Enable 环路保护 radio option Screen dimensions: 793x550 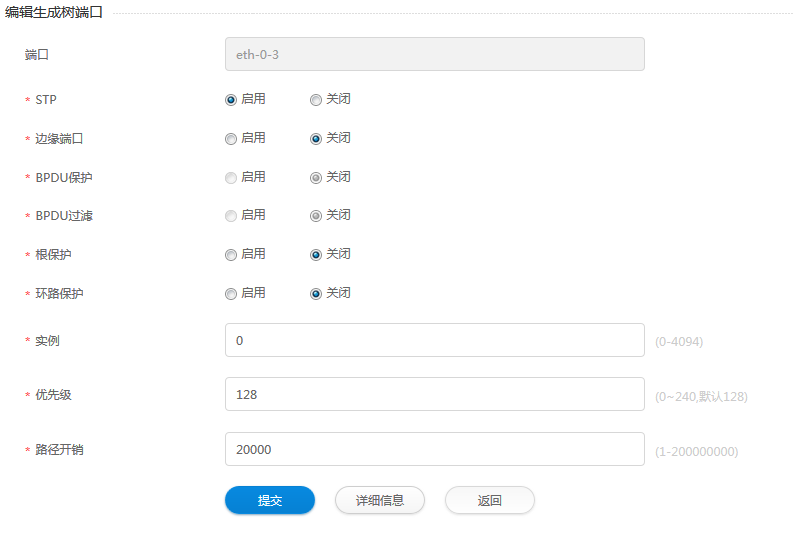coord(231,294)
